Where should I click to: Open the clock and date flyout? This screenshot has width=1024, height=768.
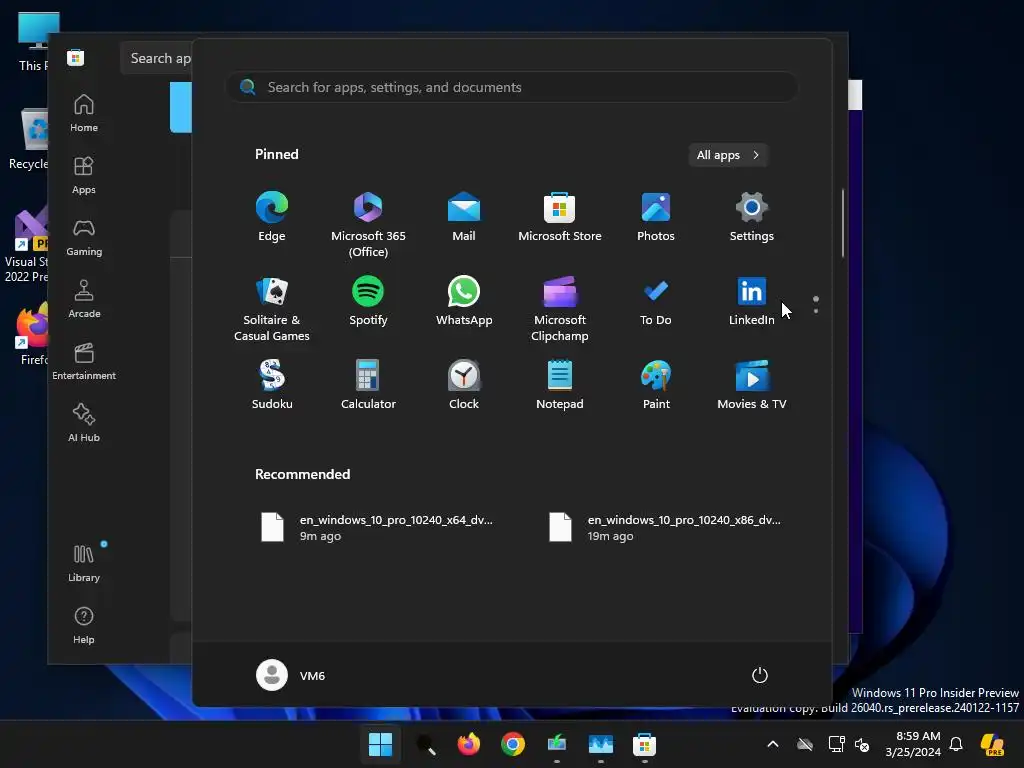coord(913,744)
